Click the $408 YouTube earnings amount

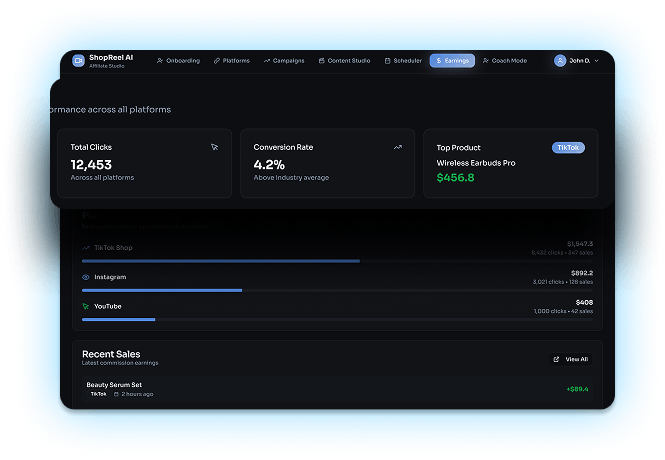coord(584,302)
